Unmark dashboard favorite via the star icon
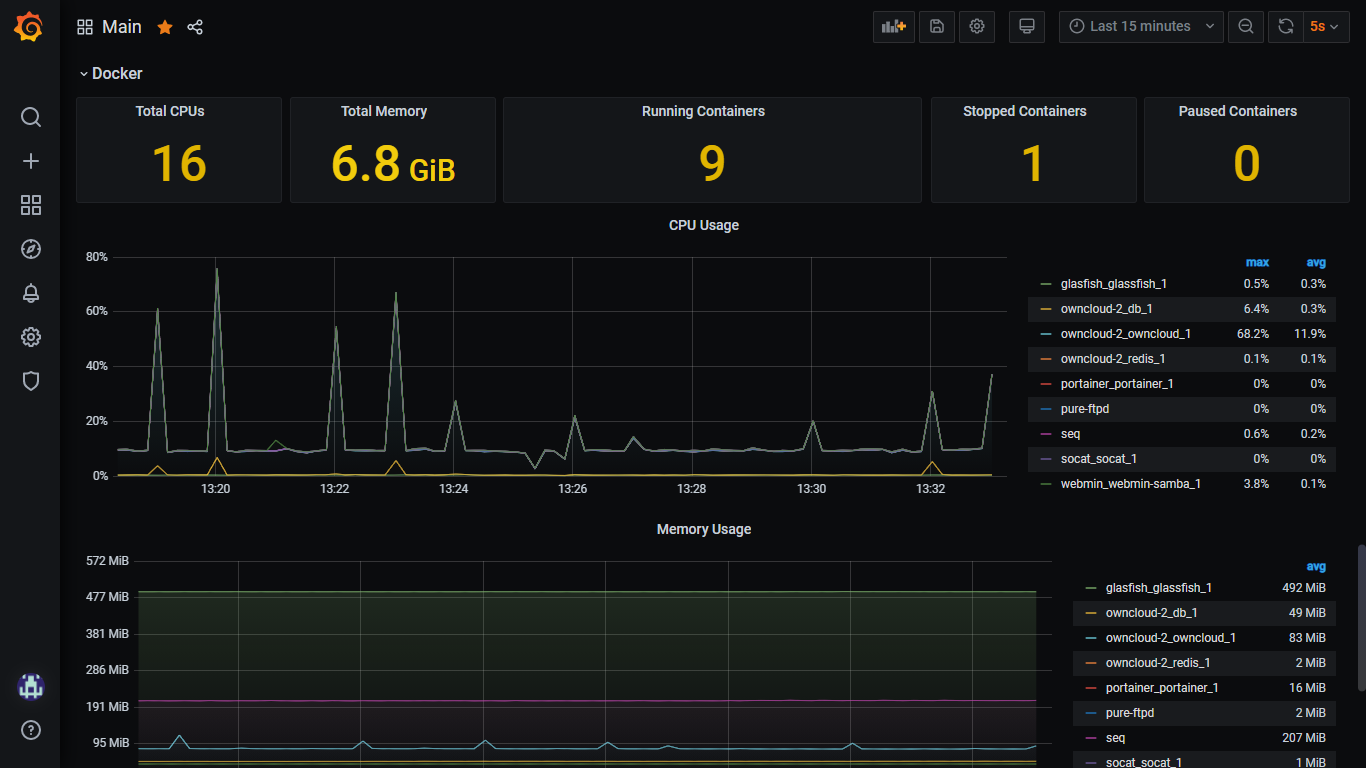The image size is (1366, 768). tap(165, 27)
